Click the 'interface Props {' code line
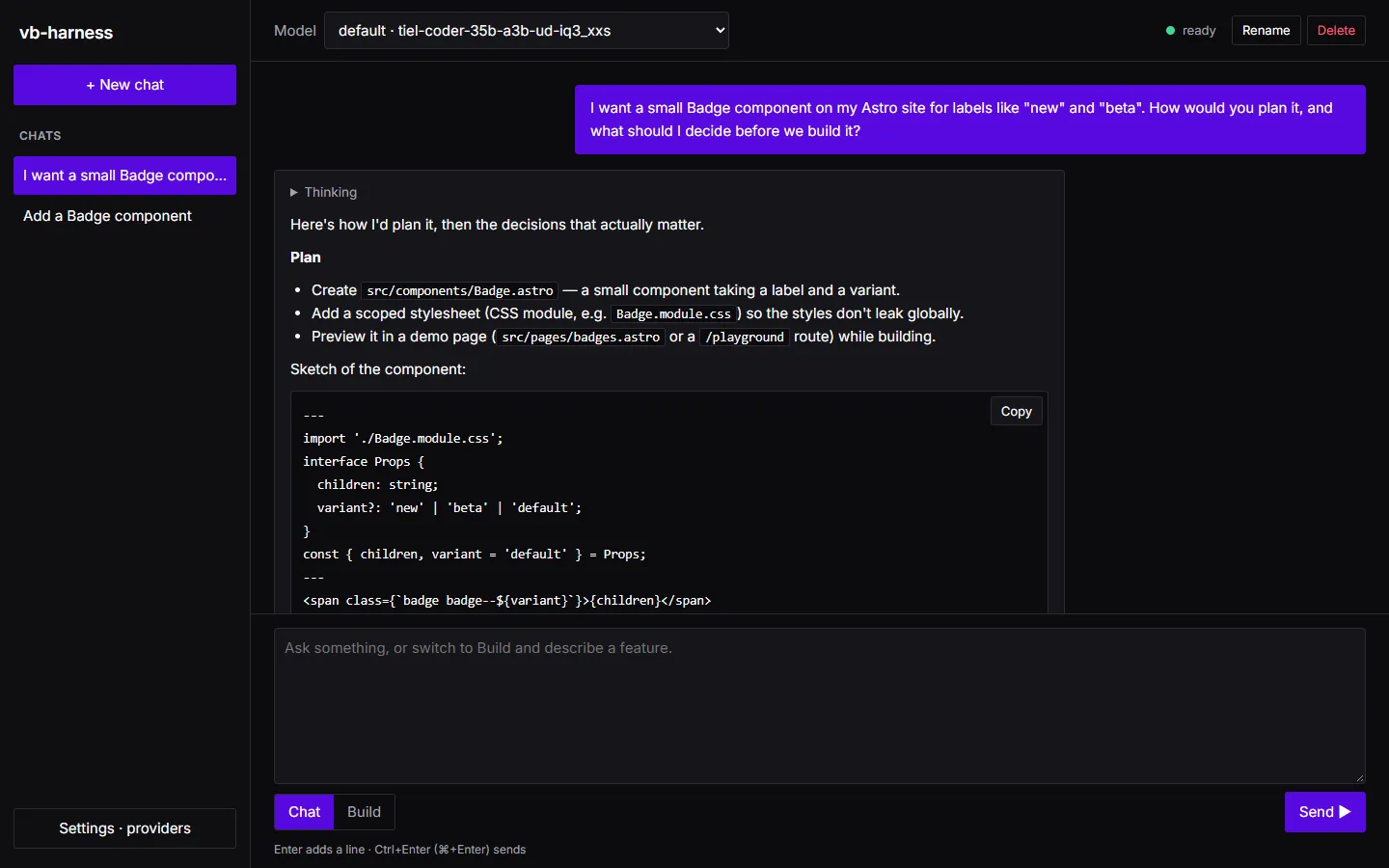Viewport: 1389px width, 868px height. click(x=364, y=462)
